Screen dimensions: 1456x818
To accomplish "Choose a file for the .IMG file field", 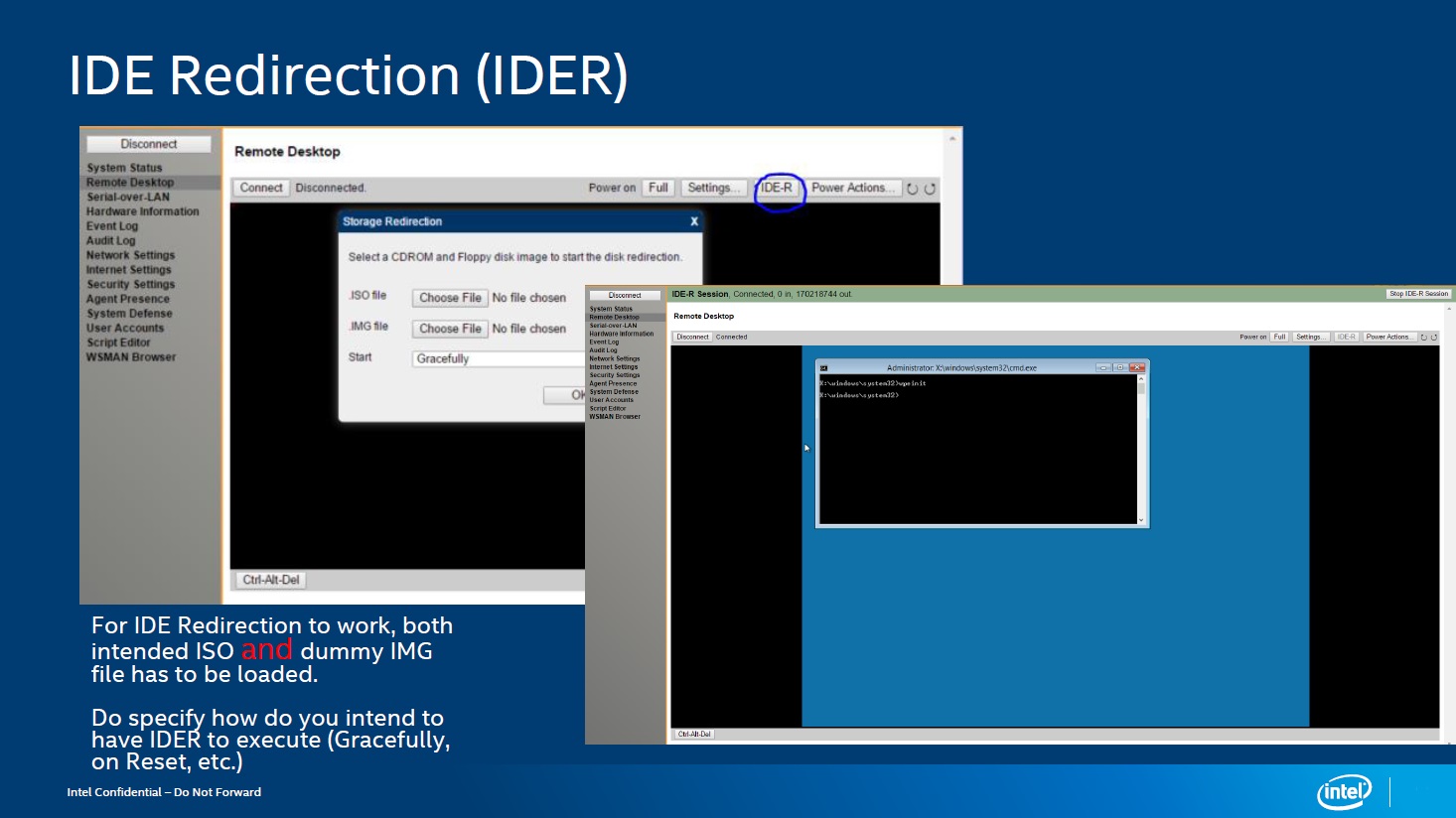I will pyautogui.click(x=450, y=329).
